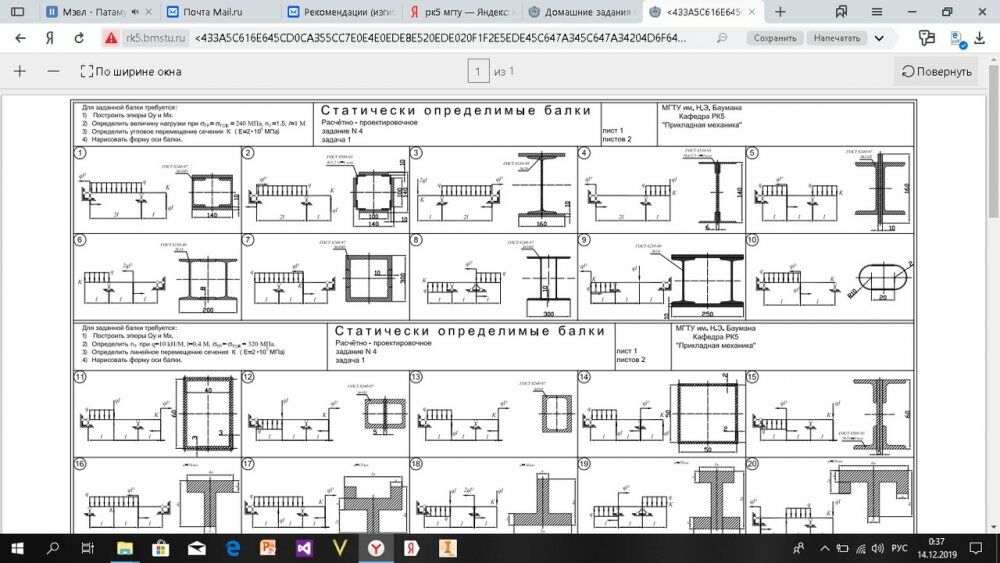This screenshot has height=563, width=1000.
Task: Open PowerPoint from the taskbar
Action: click(268, 548)
